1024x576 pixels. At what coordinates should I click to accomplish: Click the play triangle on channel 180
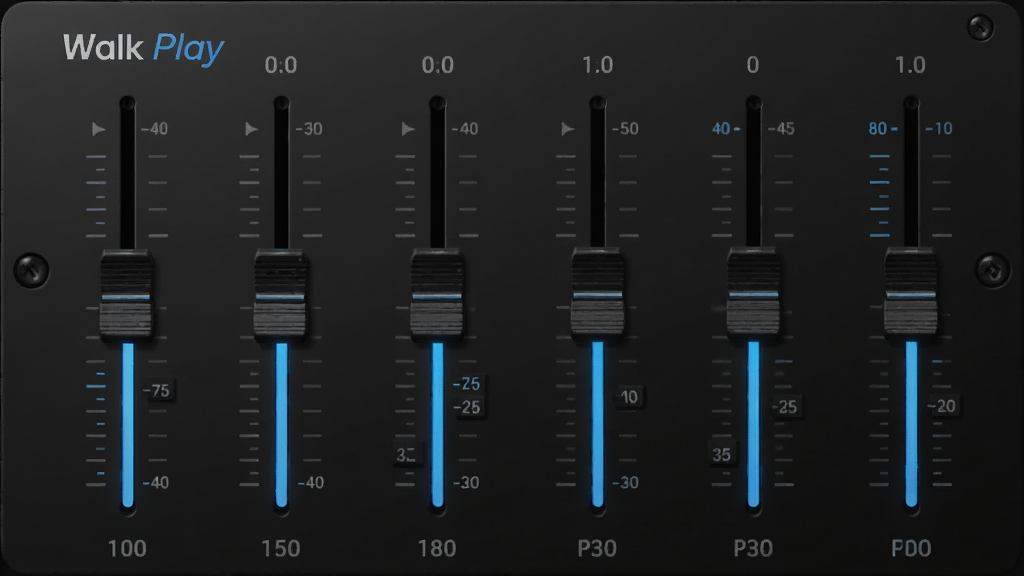coord(408,129)
